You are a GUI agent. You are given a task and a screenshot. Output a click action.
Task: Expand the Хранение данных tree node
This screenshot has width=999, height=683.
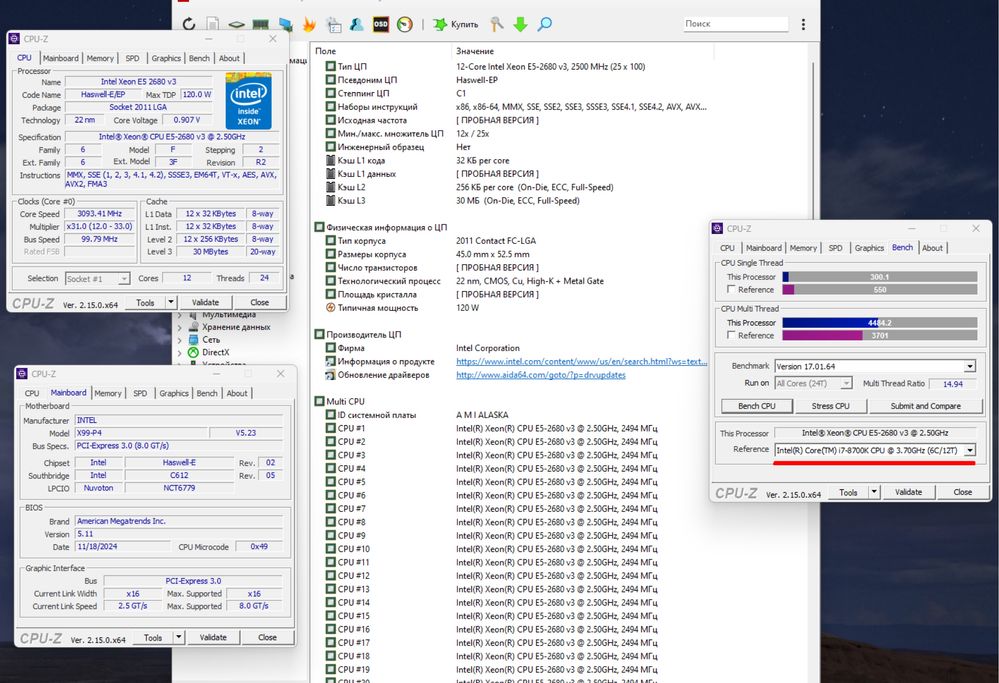coord(179,327)
